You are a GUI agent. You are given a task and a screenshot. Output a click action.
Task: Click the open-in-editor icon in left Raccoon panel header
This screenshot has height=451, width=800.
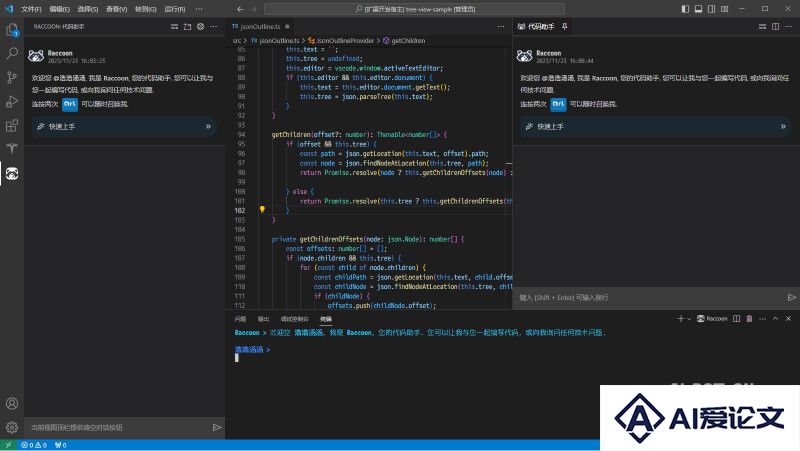(187, 27)
